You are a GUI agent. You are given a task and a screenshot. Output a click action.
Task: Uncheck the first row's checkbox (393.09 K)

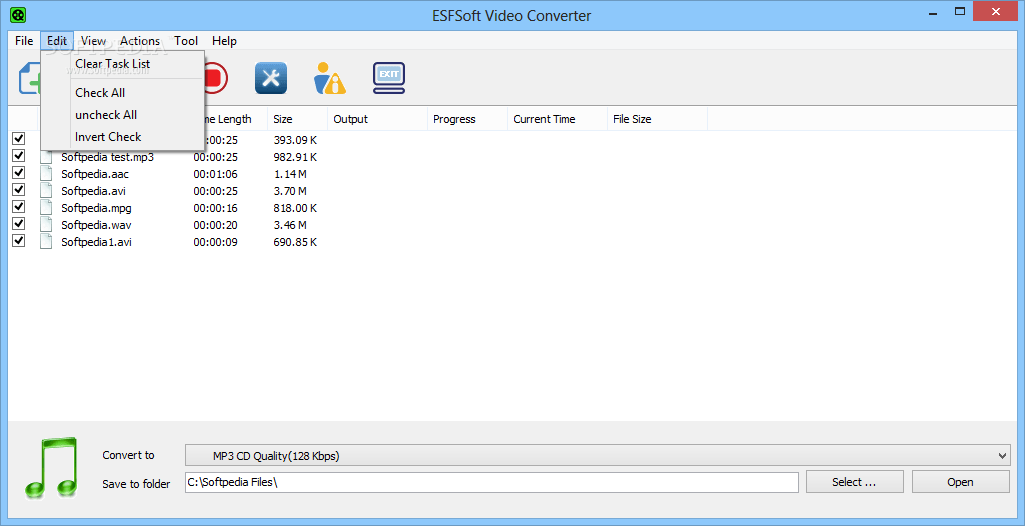tap(18, 139)
